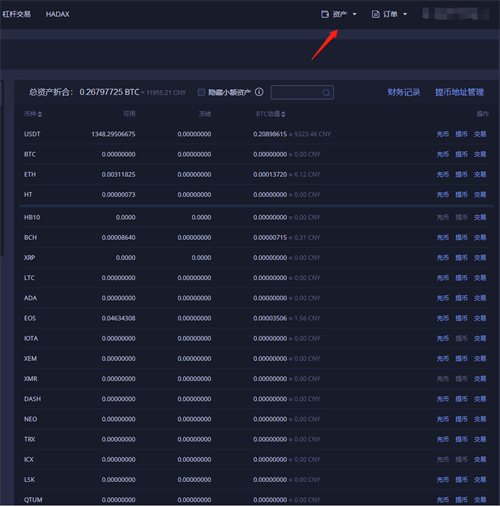Screen dimensions: 500x507
Task: Expand the 订单 dropdown arrow
Action: click(x=405, y=14)
